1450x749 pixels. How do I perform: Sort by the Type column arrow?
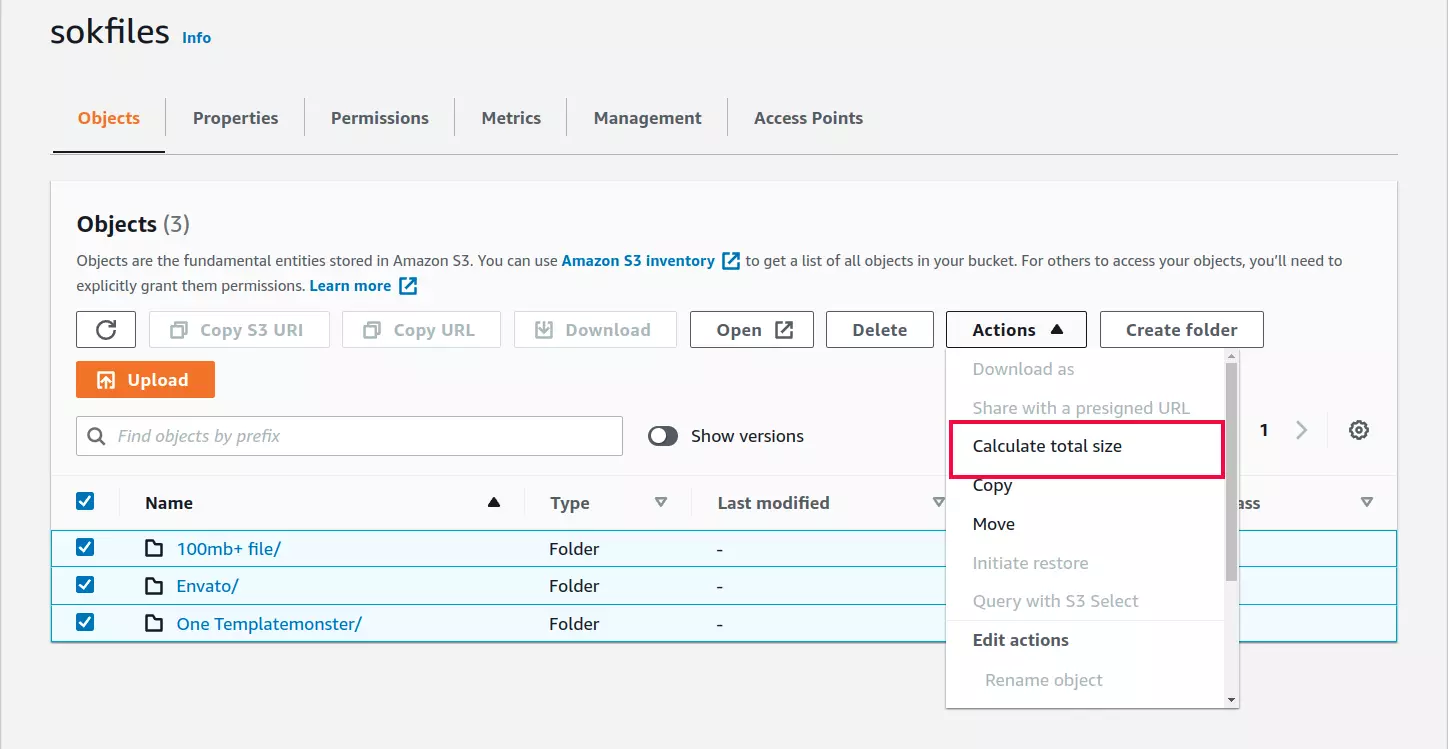(x=660, y=502)
